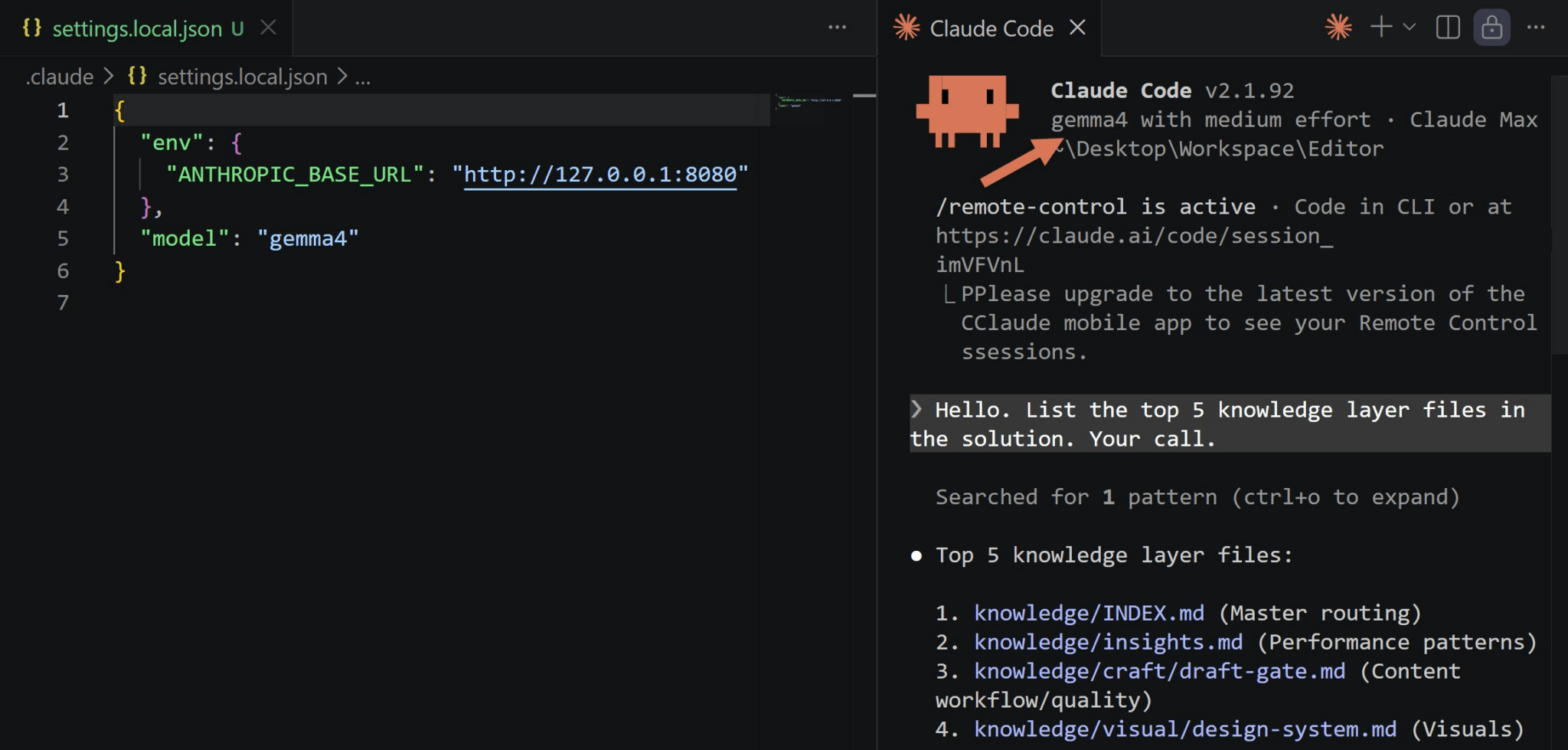Switch to the Claude Code tab
Screen dimensions: 1568x750
click(x=991, y=28)
